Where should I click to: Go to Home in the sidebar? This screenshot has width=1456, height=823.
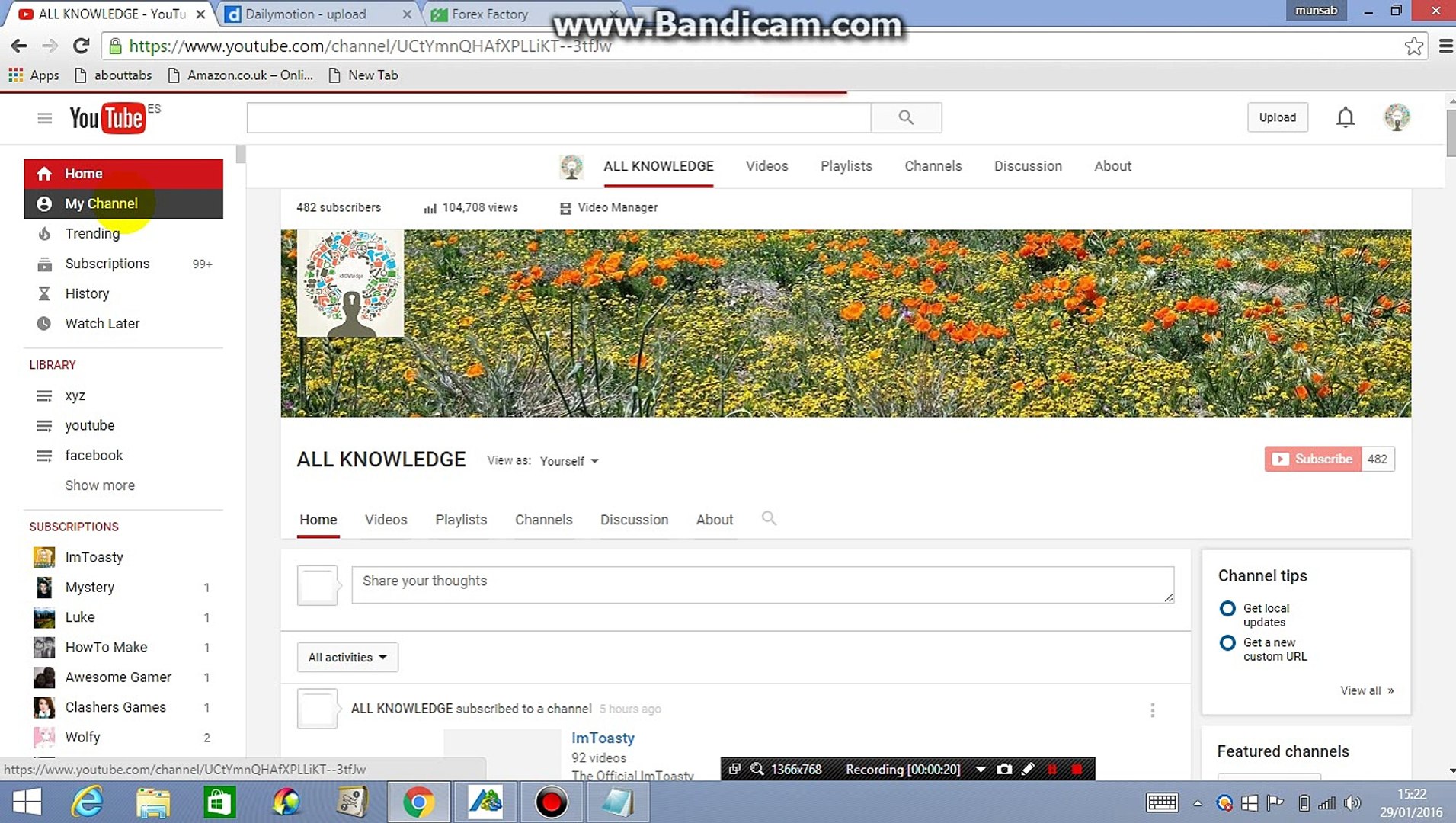(x=123, y=174)
